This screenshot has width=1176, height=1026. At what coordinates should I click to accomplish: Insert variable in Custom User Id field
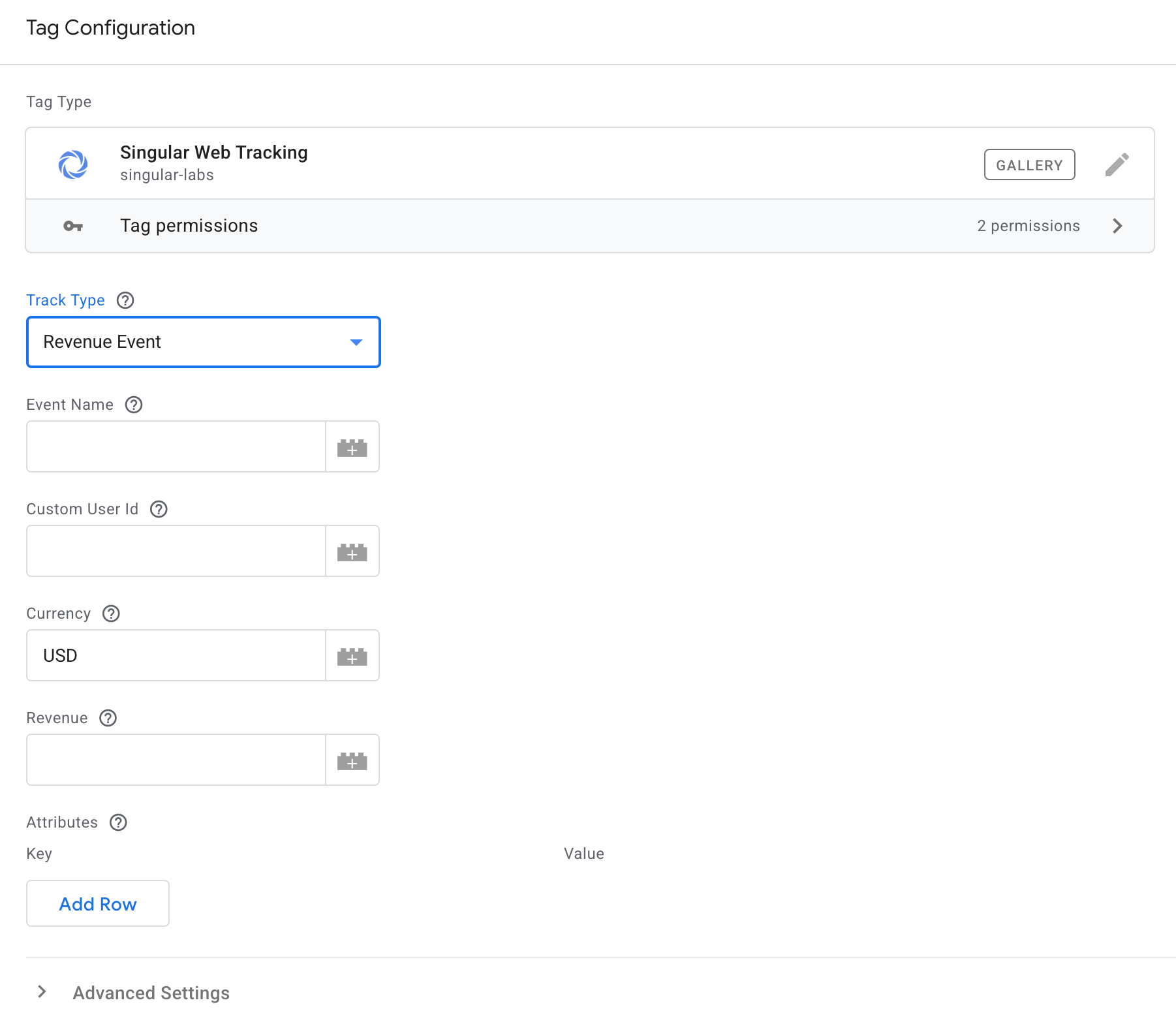tap(352, 552)
